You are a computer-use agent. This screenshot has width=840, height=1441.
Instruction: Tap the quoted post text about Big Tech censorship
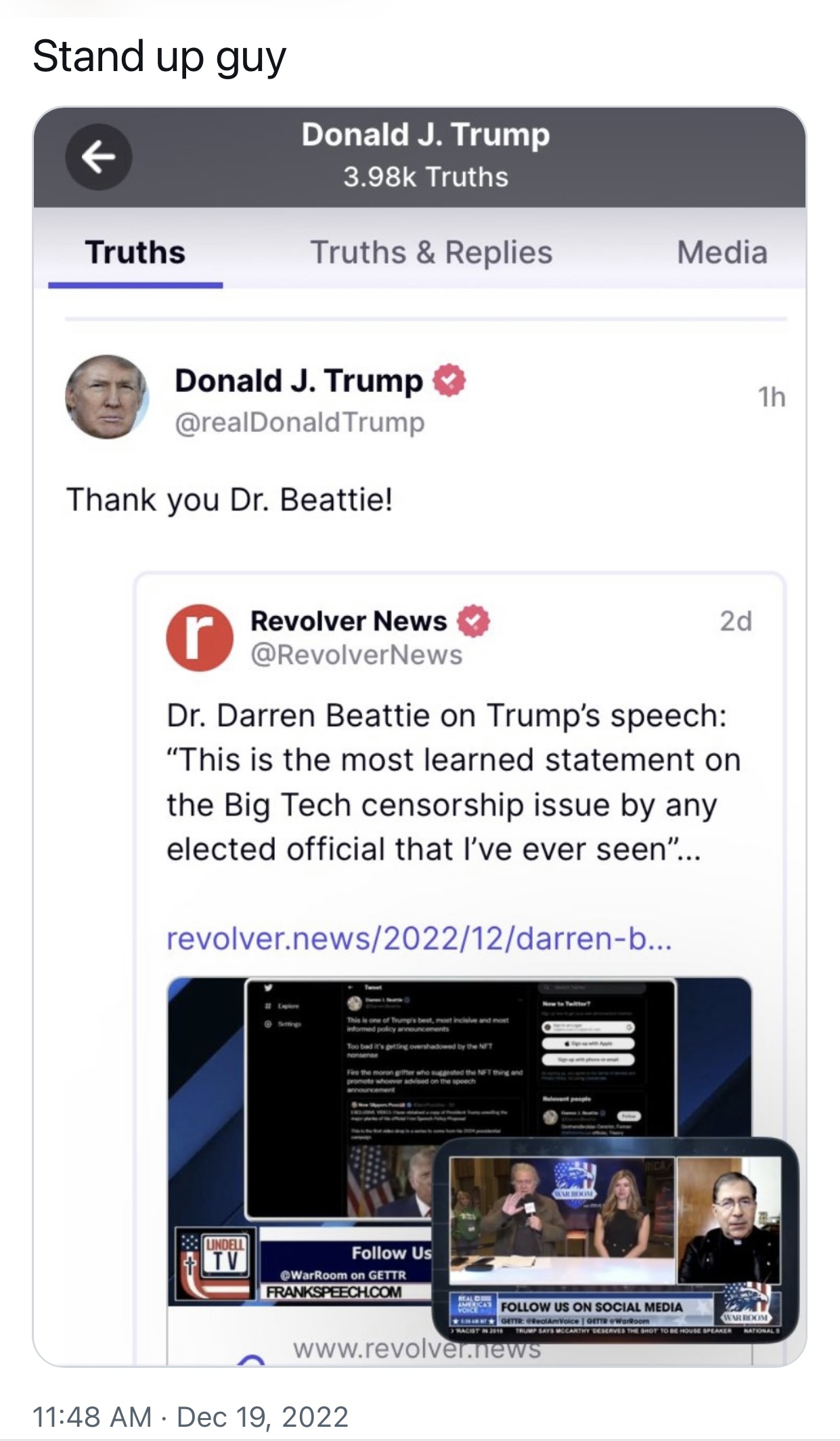(x=454, y=782)
